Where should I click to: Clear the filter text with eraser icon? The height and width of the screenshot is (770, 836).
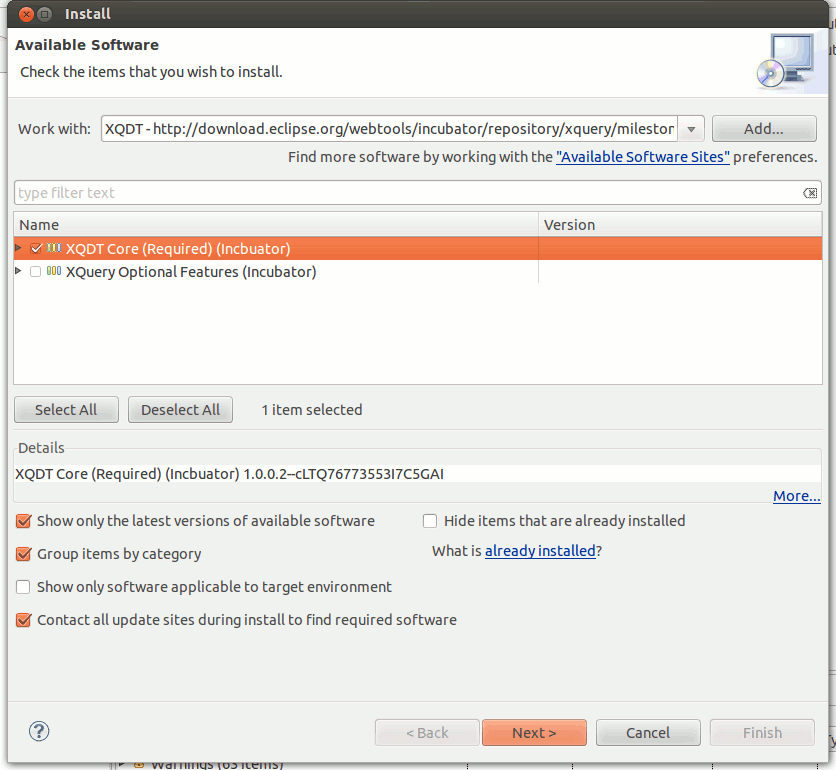coord(810,193)
